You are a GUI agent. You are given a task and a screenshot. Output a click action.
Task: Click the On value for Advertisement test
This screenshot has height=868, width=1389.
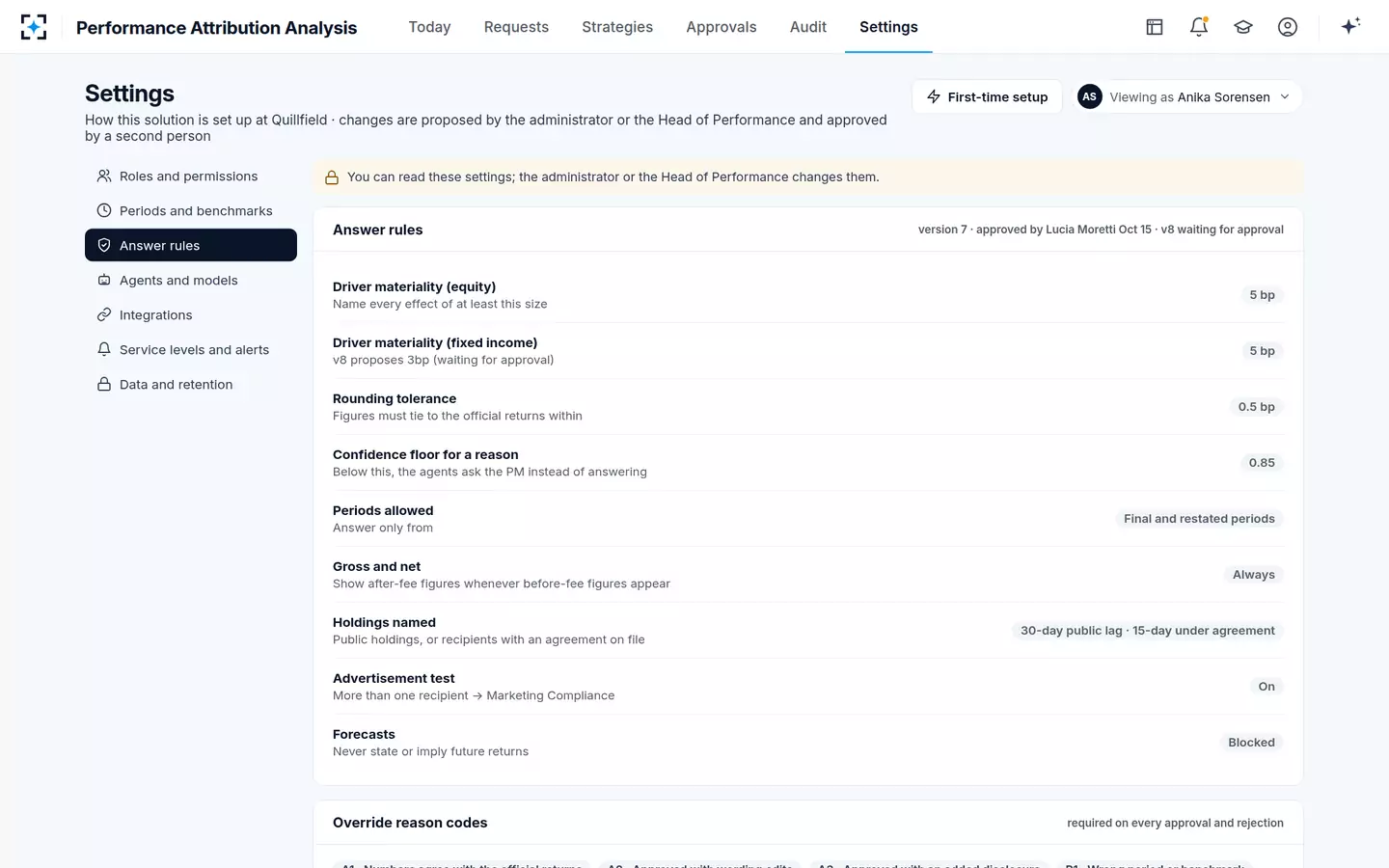click(1266, 687)
